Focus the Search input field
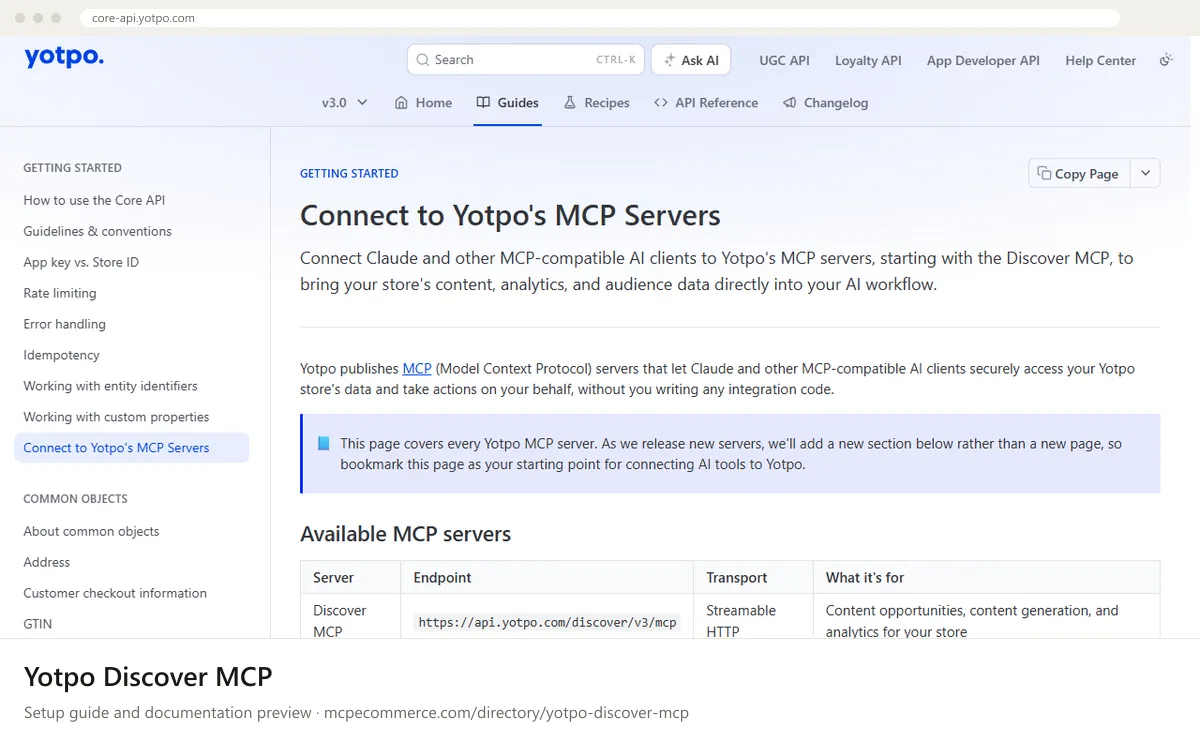This screenshot has height=750, width=1200. pos(525,60)
